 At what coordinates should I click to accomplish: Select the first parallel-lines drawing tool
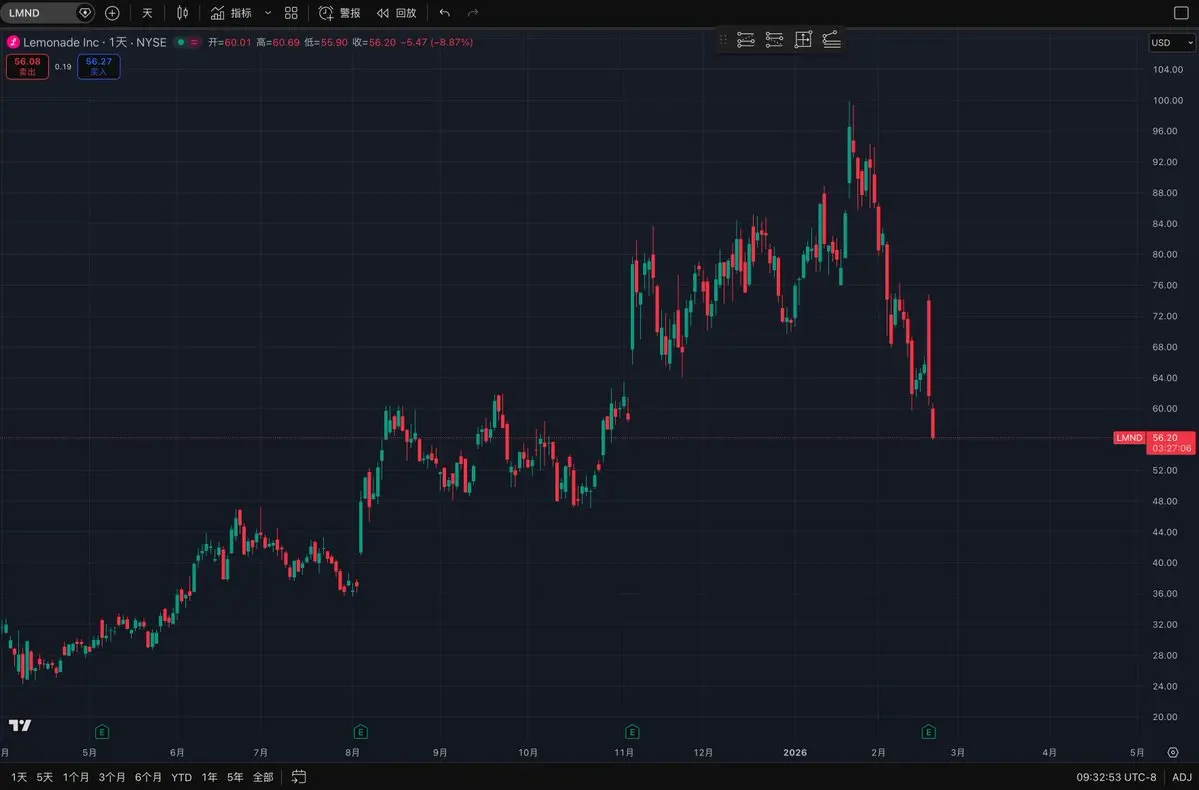[x=746, y=40]
